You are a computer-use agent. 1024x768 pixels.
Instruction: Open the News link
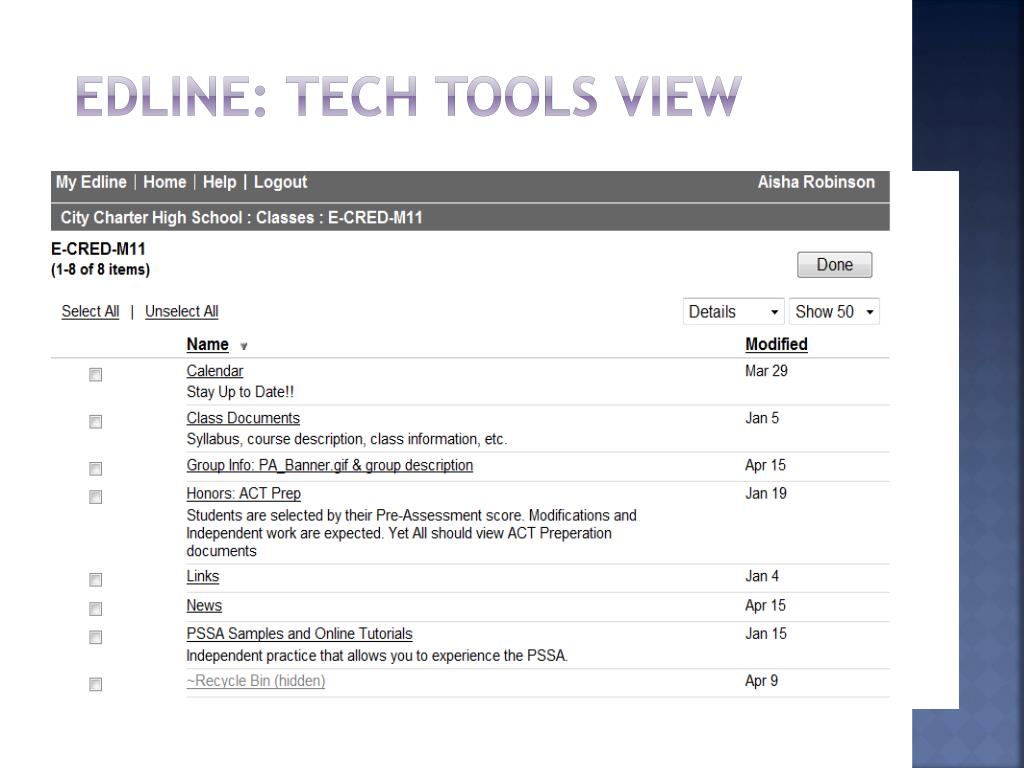(x=204, y=605)
